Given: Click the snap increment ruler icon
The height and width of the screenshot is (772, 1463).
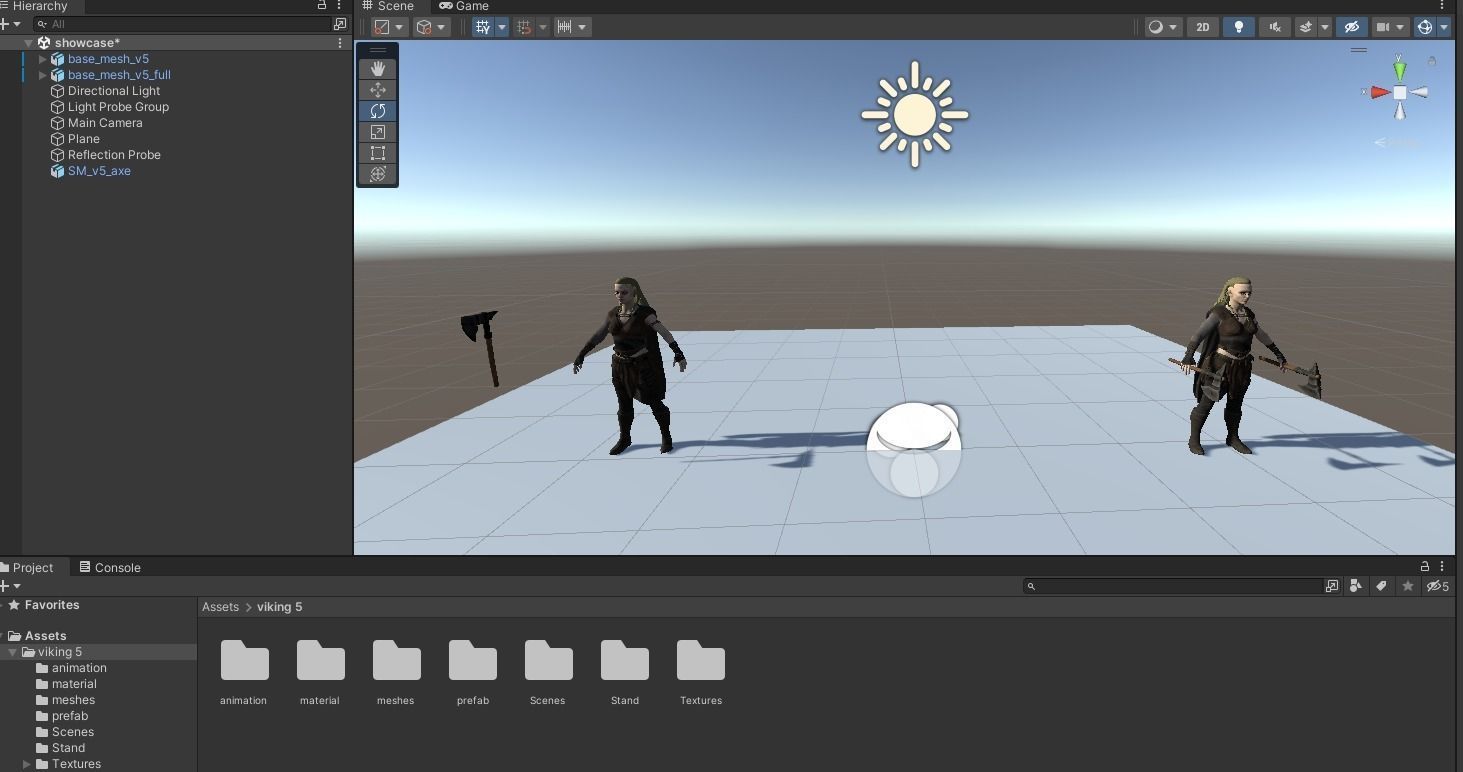Looking at the screenshot, I should coord(565,27).
